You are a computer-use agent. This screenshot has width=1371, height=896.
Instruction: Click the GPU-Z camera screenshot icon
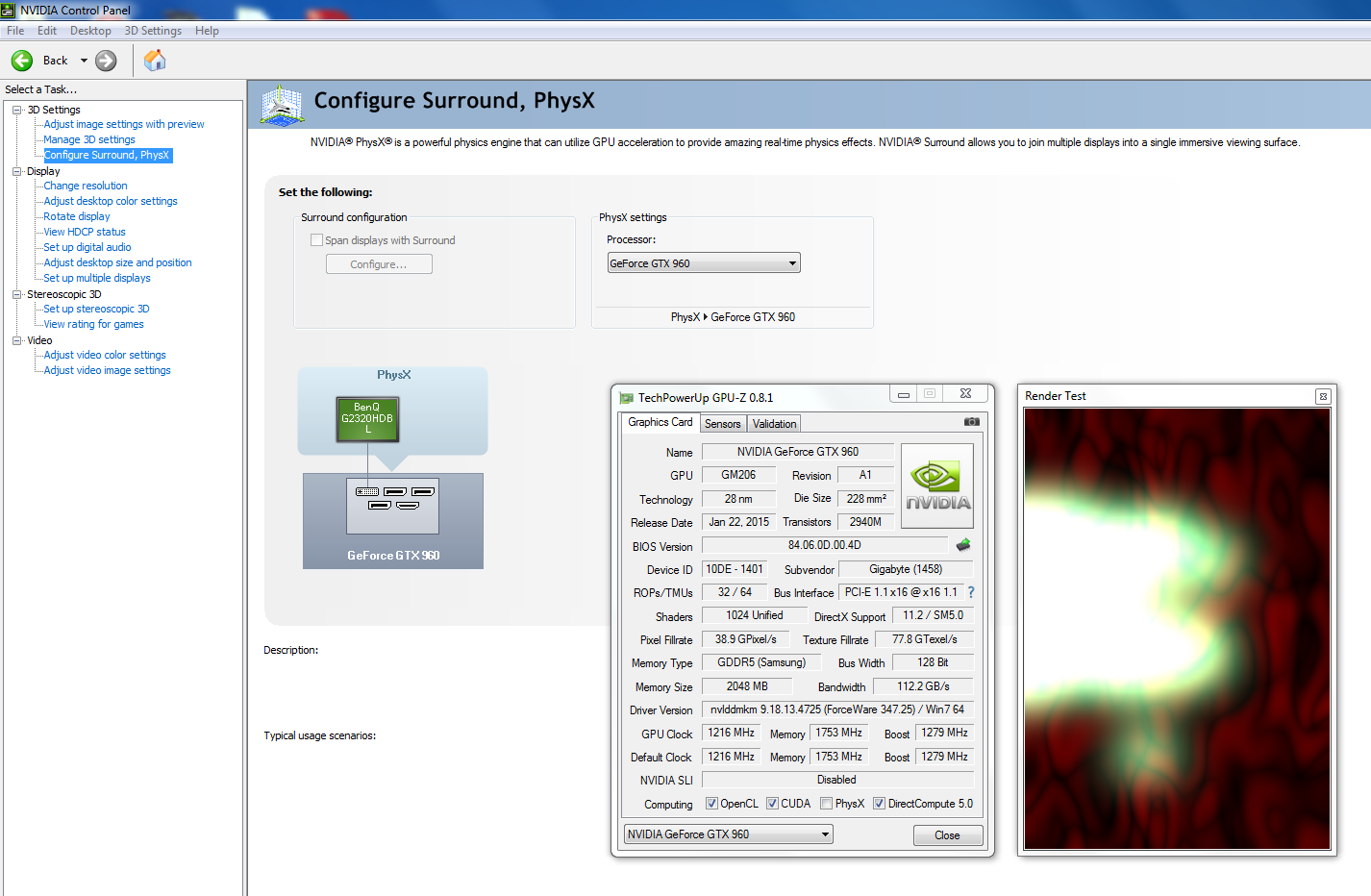pyautogui.click(x=972, y=422)
